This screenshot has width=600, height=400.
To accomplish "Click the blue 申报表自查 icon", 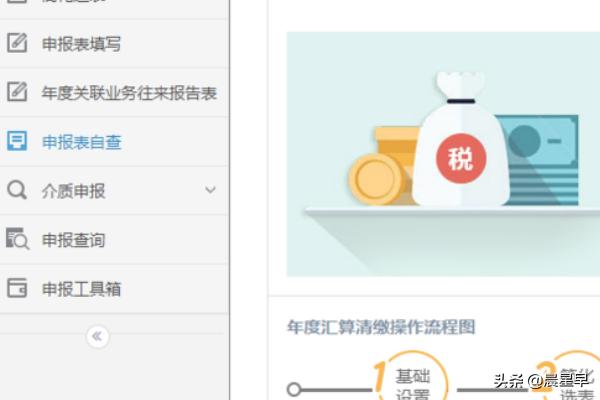I will click(17, 141).
